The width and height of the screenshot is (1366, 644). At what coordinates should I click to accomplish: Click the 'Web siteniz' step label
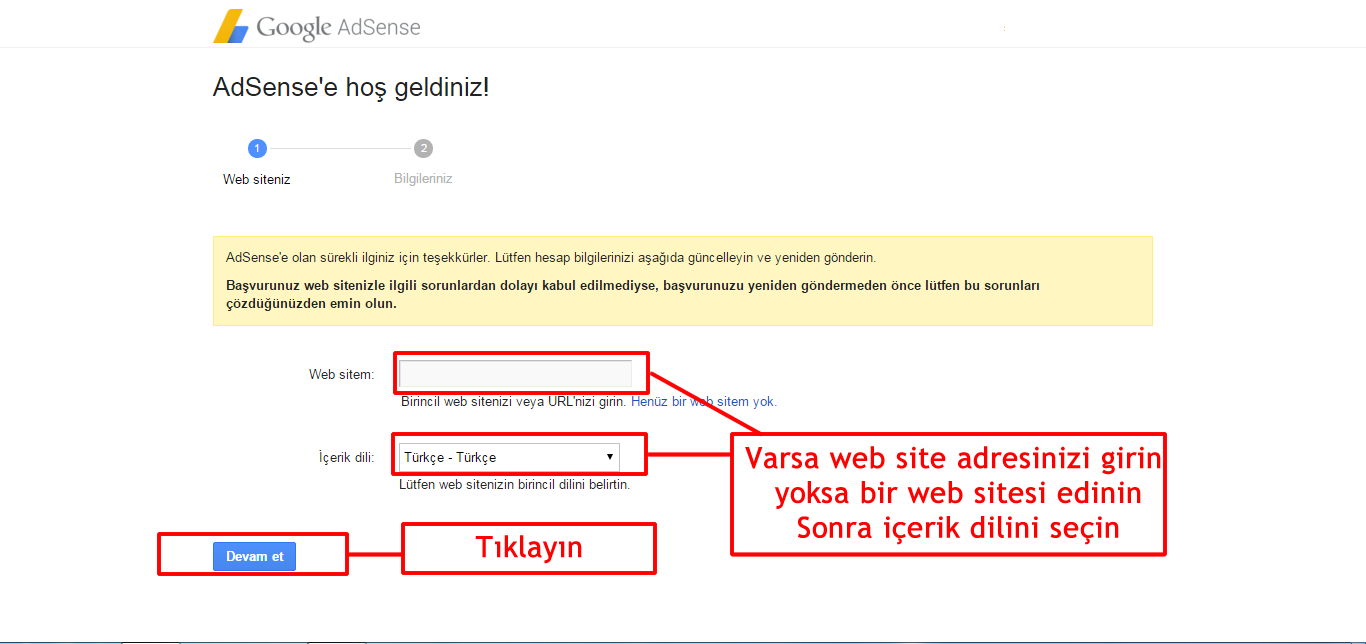(257, 180)
